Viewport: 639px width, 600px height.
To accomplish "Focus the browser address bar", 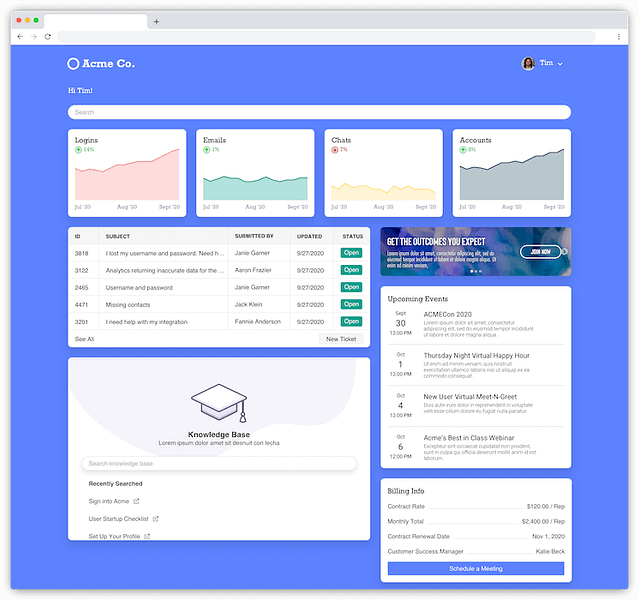I will click(326, 37).
